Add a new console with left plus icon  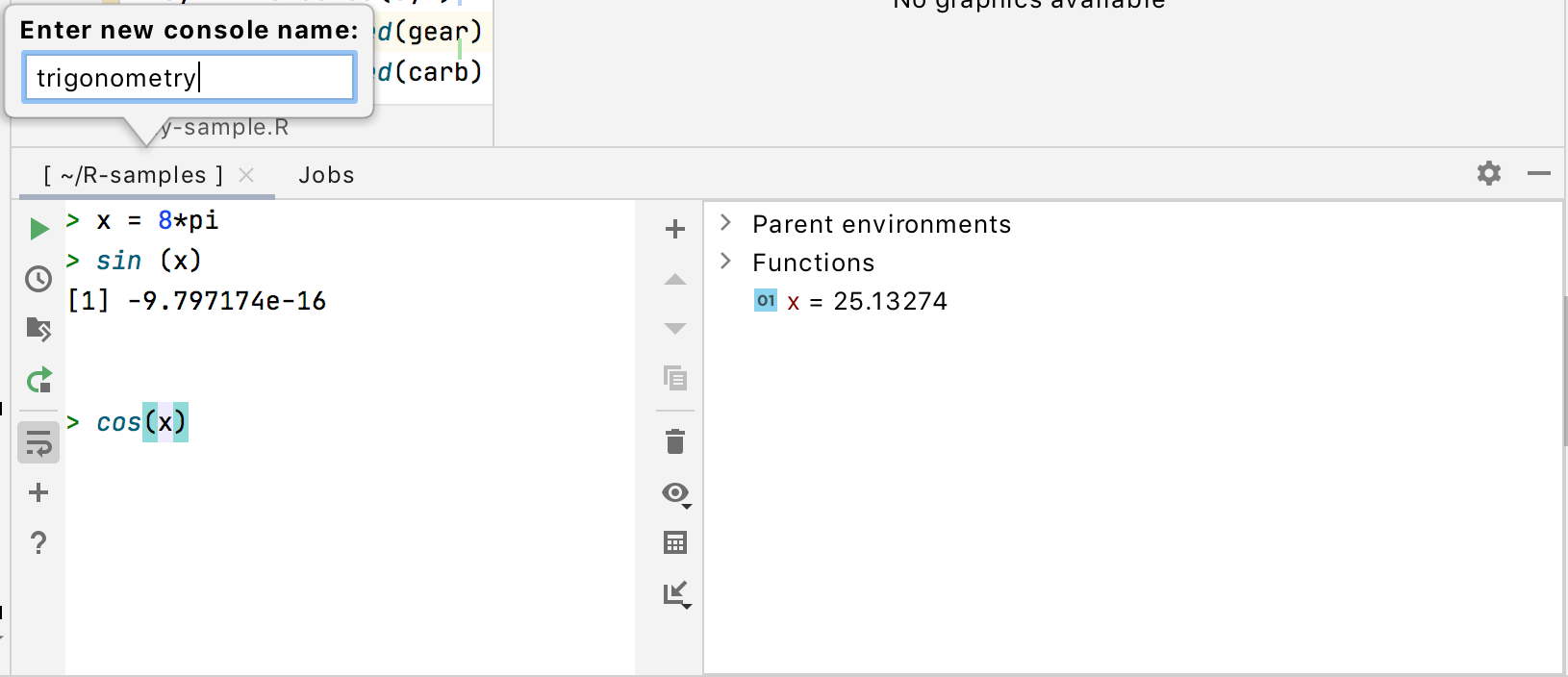(x=38, y=493)
